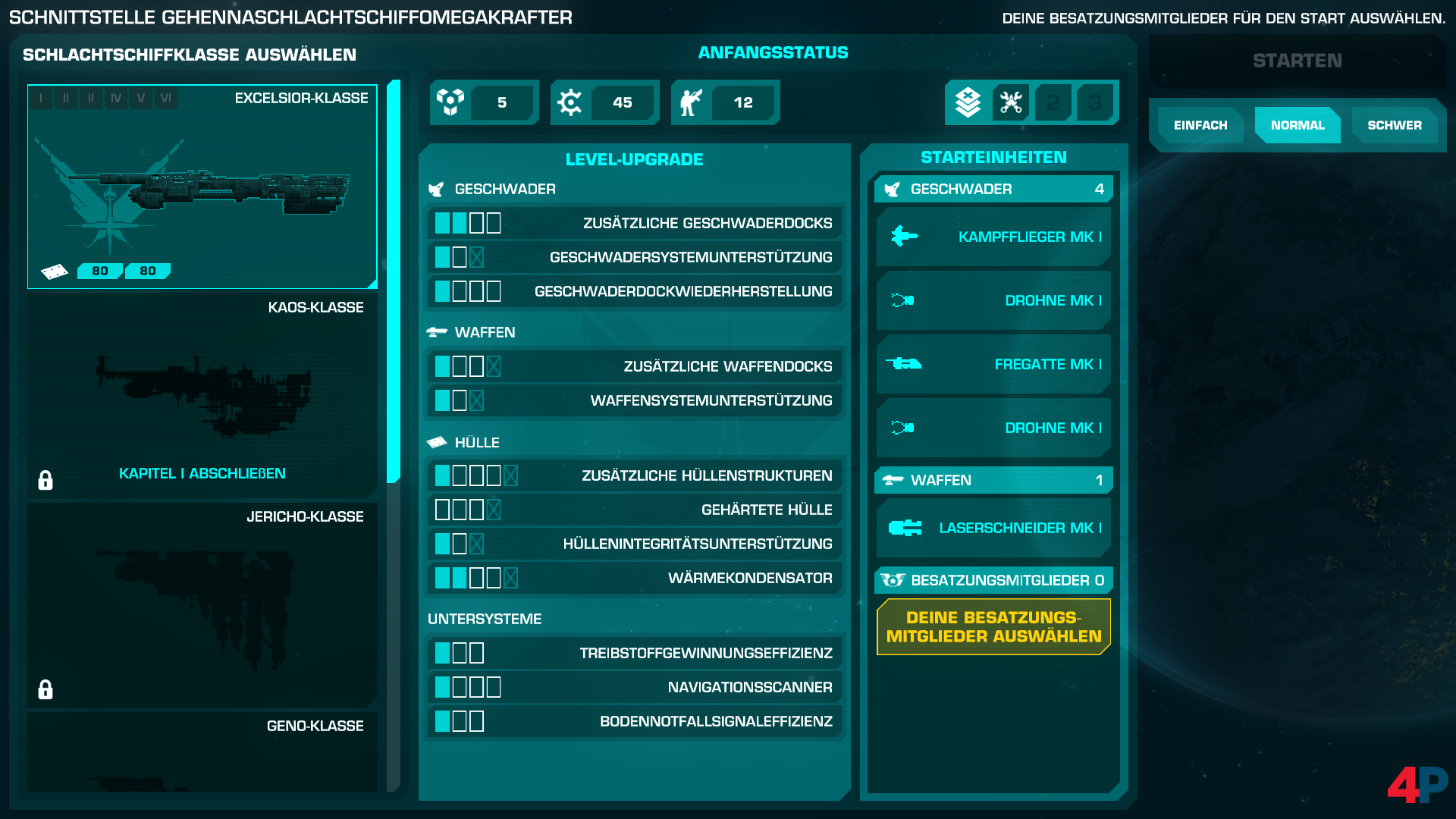Select the layered stack icon near the top right
Screen dimensions: 1456x819
tap(966, 101)
